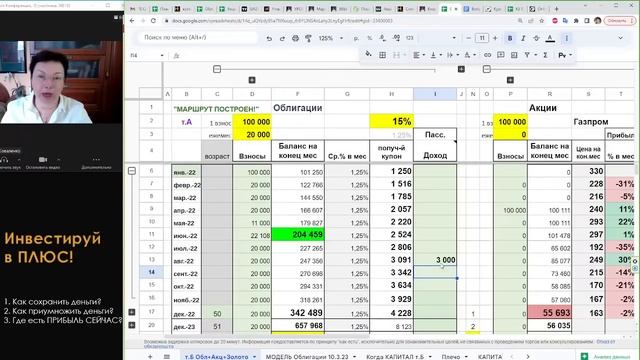
Task: Click the Redo arrow in the toolbar
Action: coord(282,38)
